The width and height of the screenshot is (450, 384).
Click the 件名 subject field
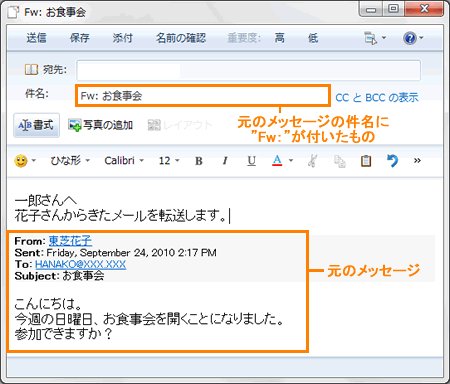coord(203,96)
